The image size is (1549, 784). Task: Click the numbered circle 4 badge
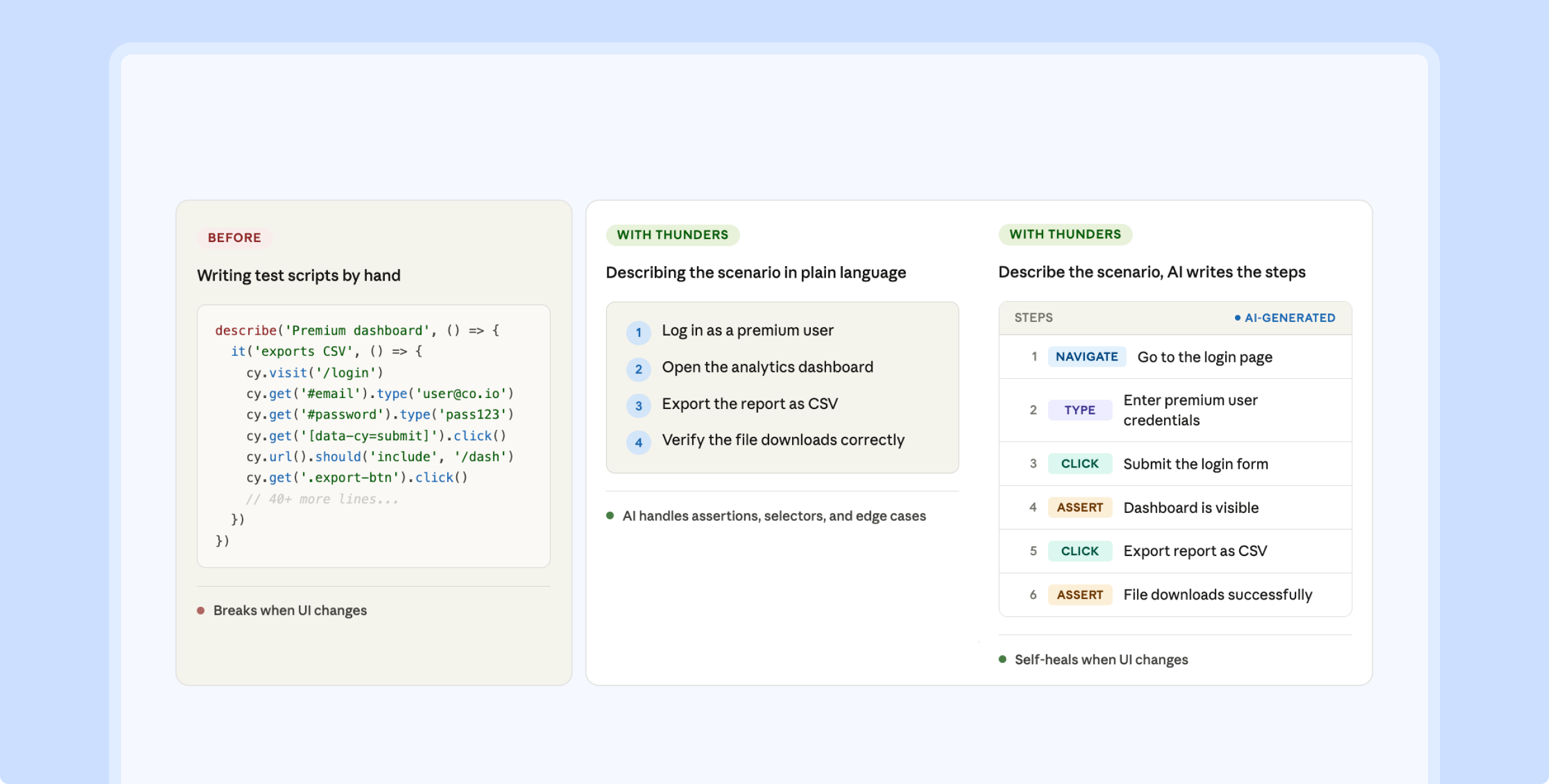pyautogui.click(x=638, y=442)
